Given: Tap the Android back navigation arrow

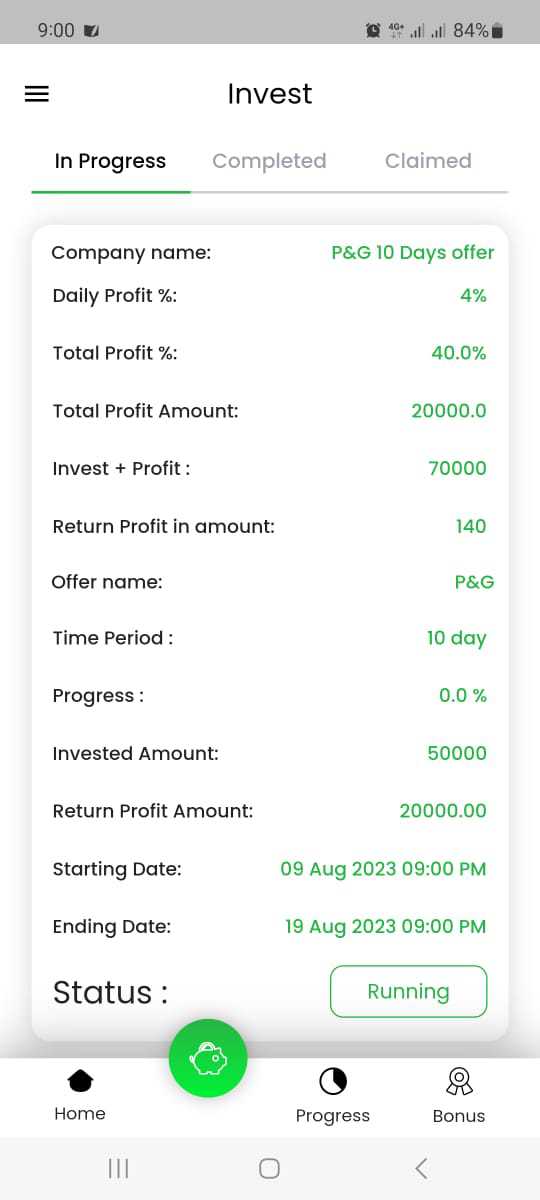Looking at the screenshot, I should coord(421,1168).
